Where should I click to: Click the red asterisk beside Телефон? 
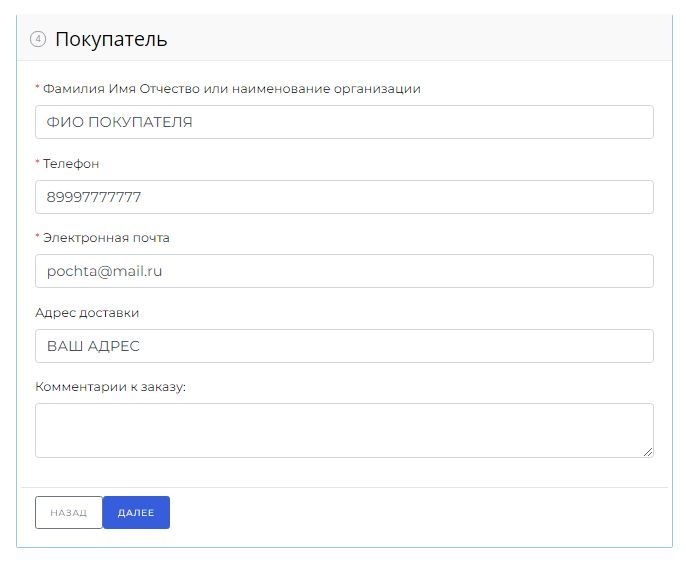[x=38, y=163]
